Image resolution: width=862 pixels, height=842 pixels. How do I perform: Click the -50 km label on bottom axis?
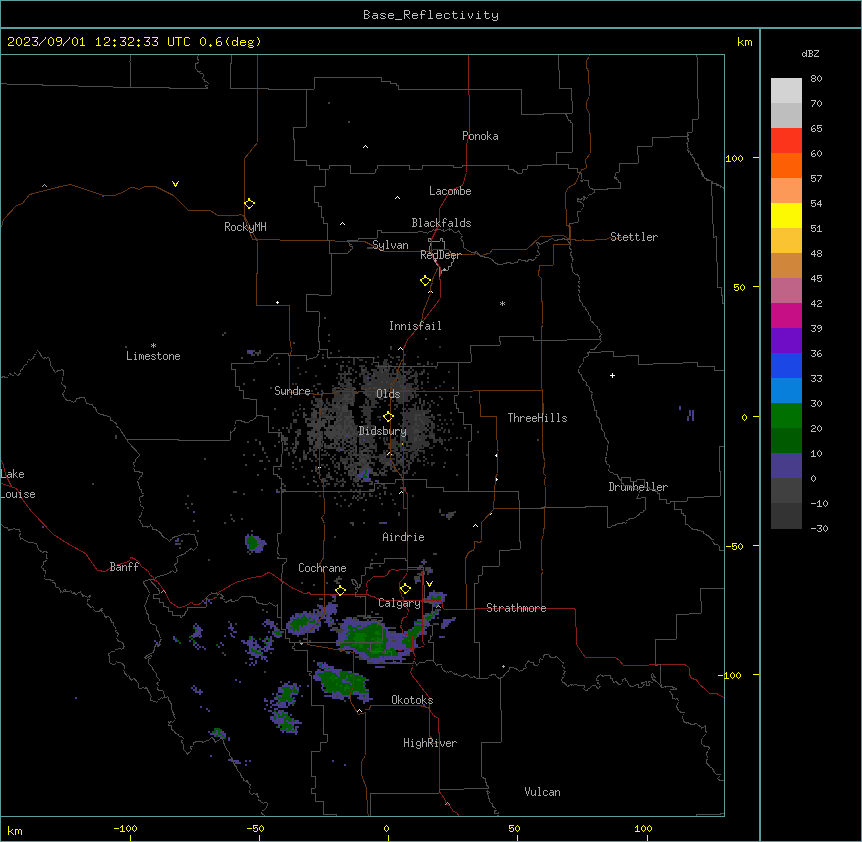(255, 828)
